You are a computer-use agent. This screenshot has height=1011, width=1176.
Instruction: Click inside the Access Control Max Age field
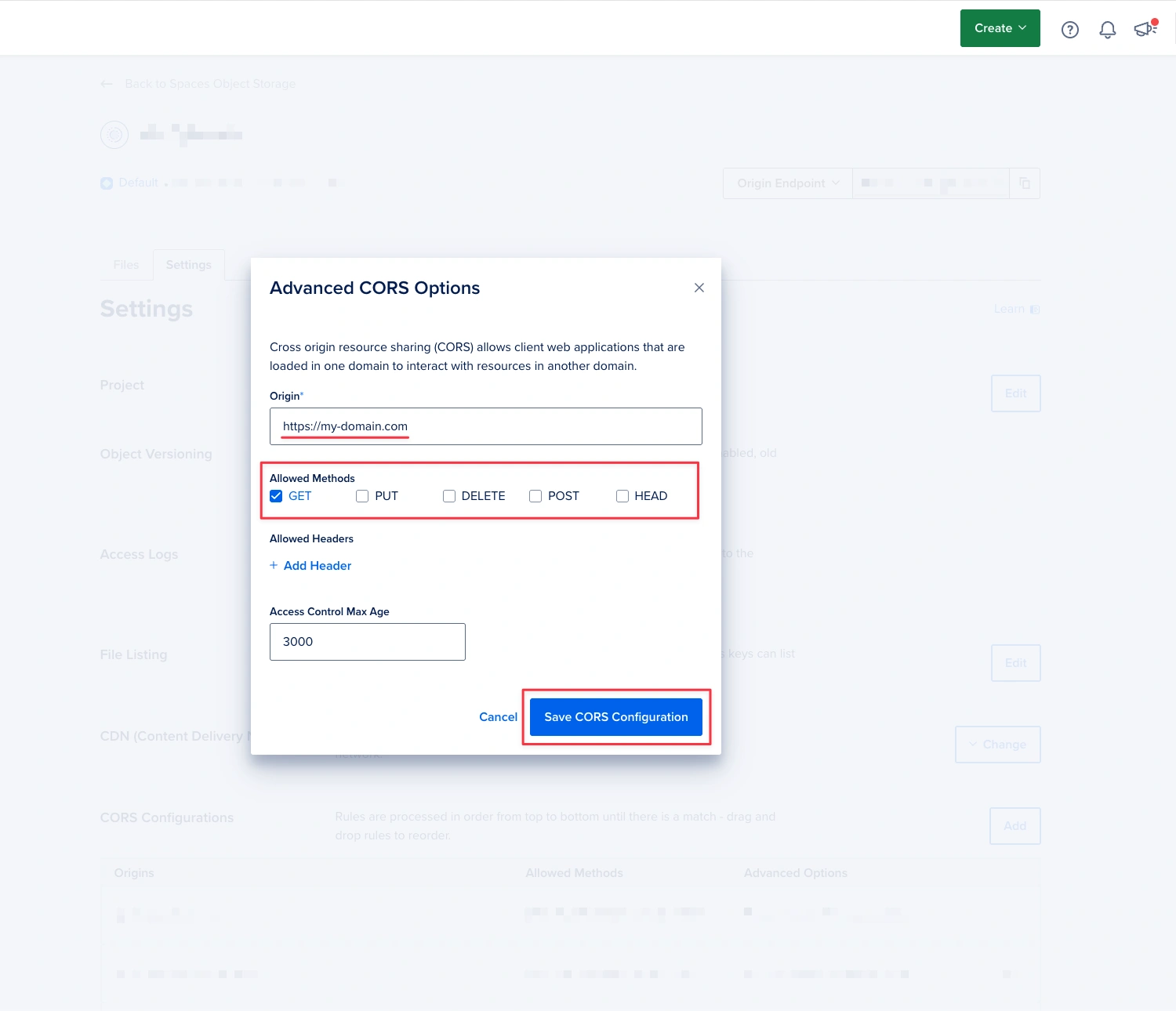[x=367, y=641]
